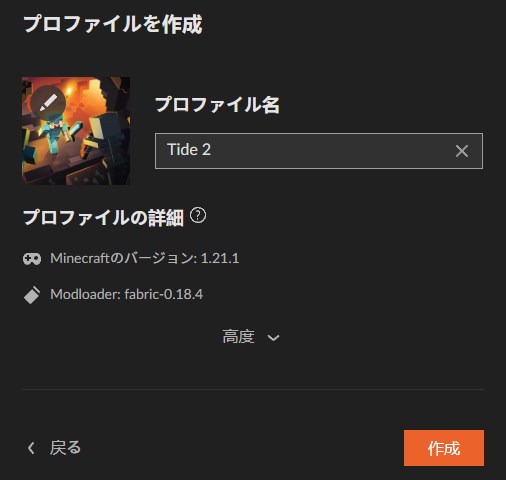Click the Modloader tag icon
The width and height of the screenshot is (506, 480).
[32, 295]
